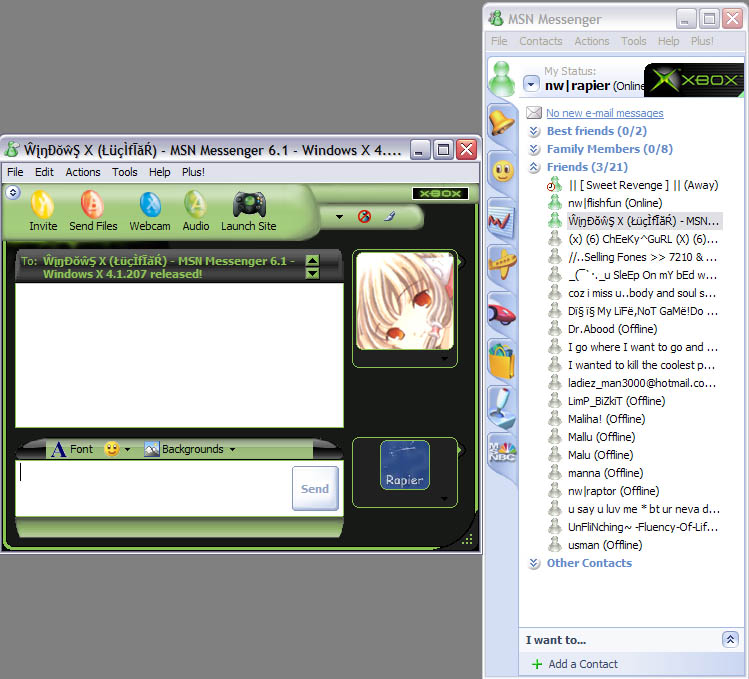The image size is (749, 679).
Task: Open dropdown arrow under Rapier display picture
Action: [x=444, y=498]
